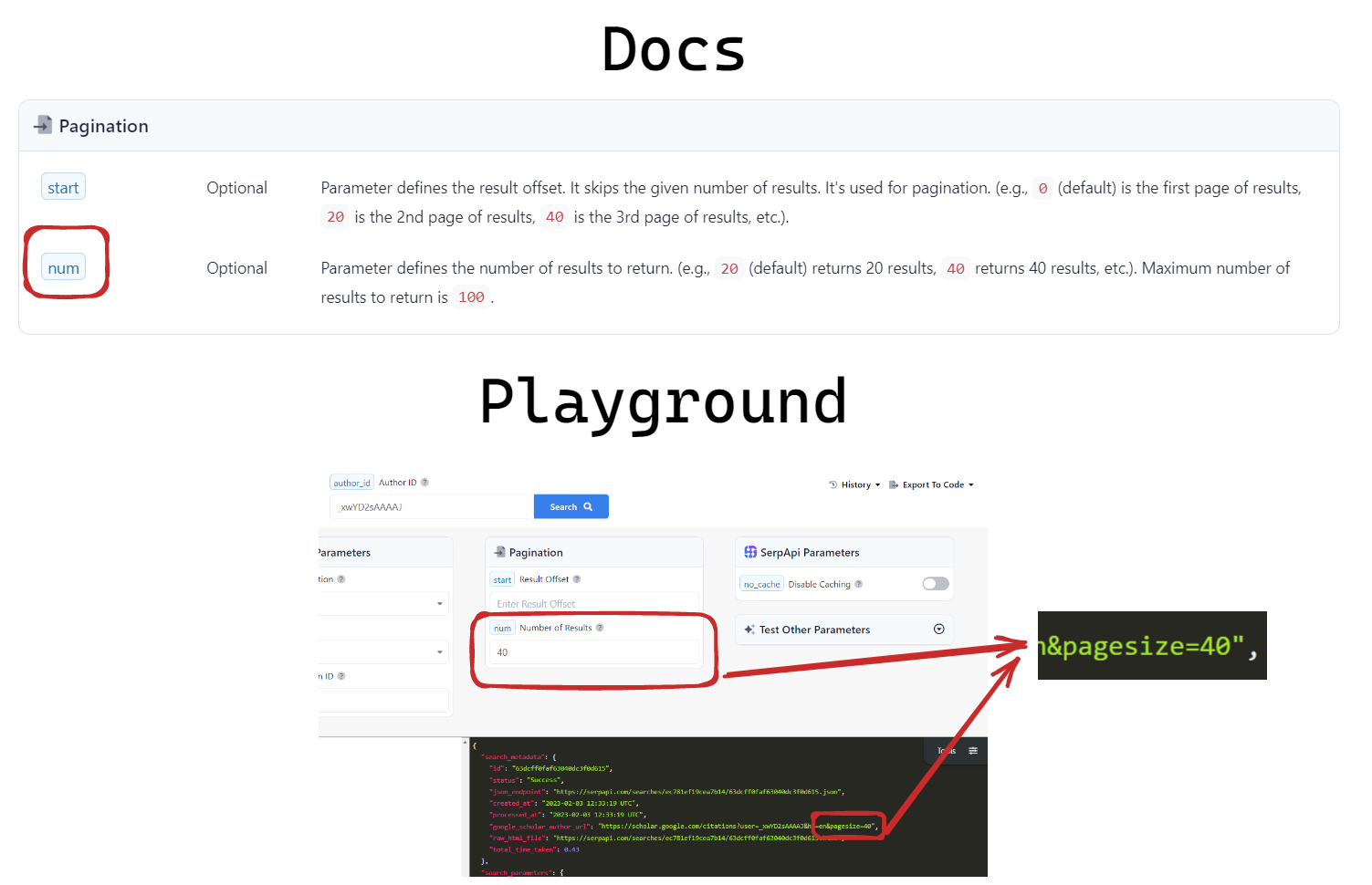
Task: Click the author_id parameter pill
Action: pyautogui.click(x=351, y=482)
